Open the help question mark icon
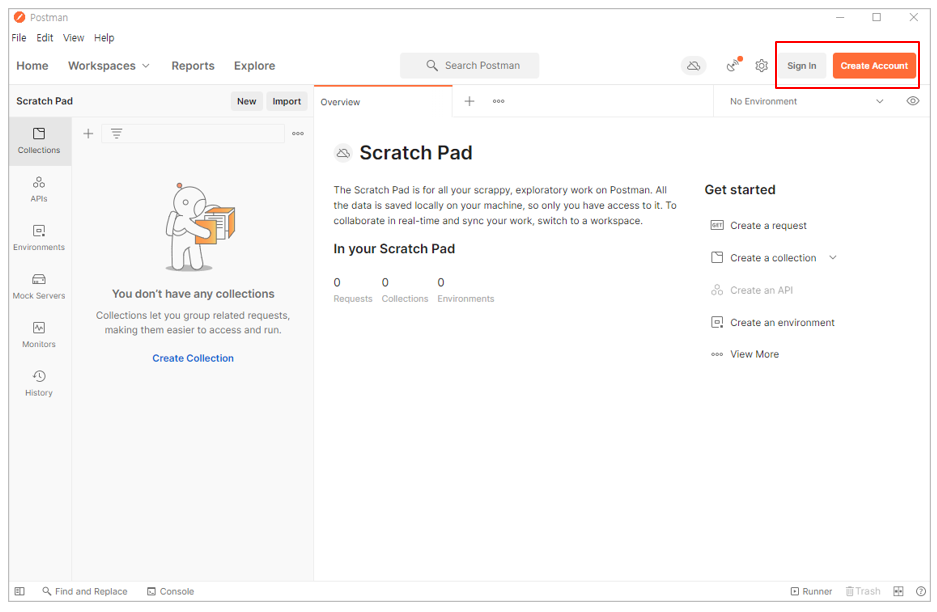Viewport: 937px width, 612px height. [x=921, y=591]
